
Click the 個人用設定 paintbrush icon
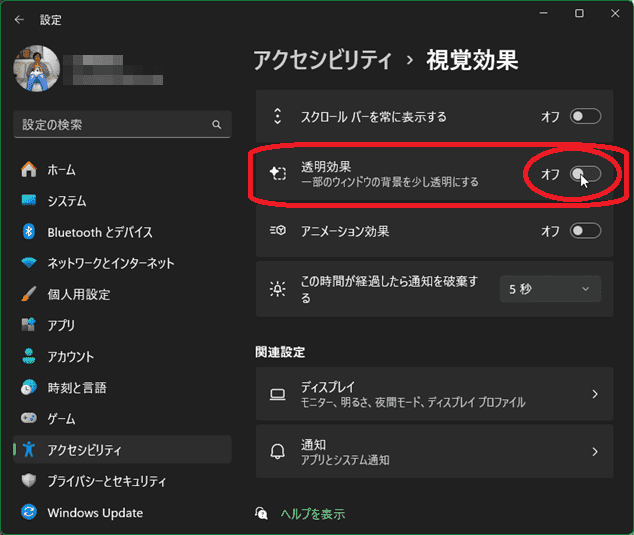(28, 294)
